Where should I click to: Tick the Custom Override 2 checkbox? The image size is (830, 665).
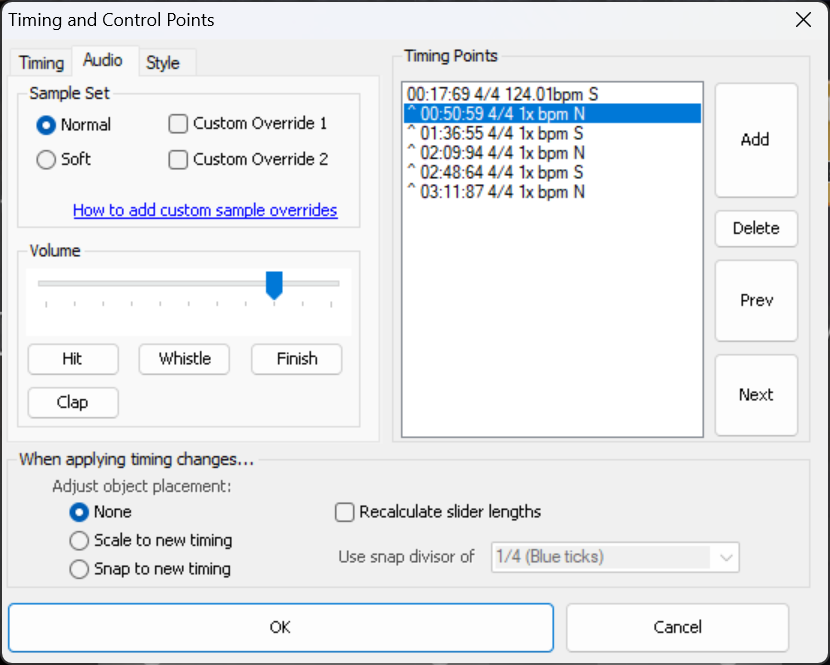(179, 159)
